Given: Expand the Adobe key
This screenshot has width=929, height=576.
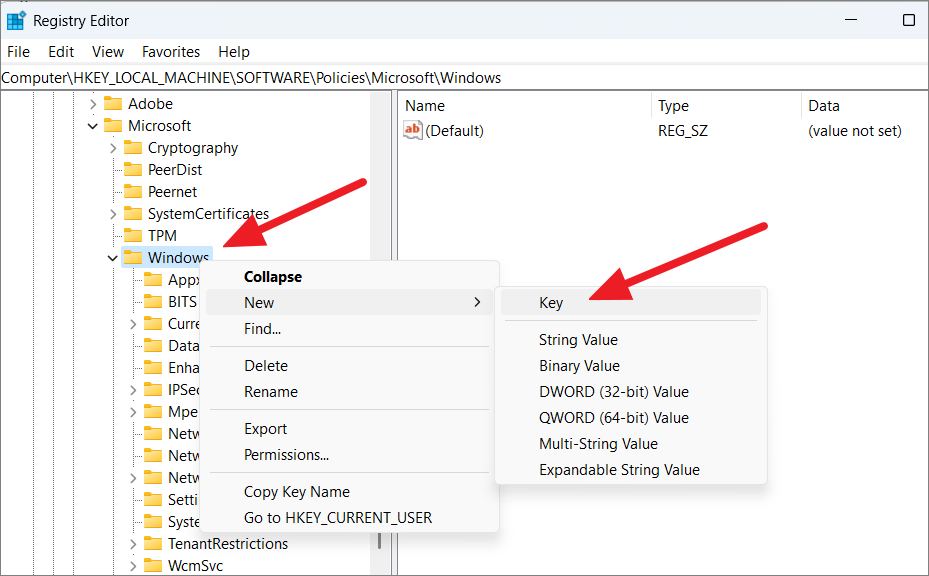Looking at the screenshot, I should point(92,104).
